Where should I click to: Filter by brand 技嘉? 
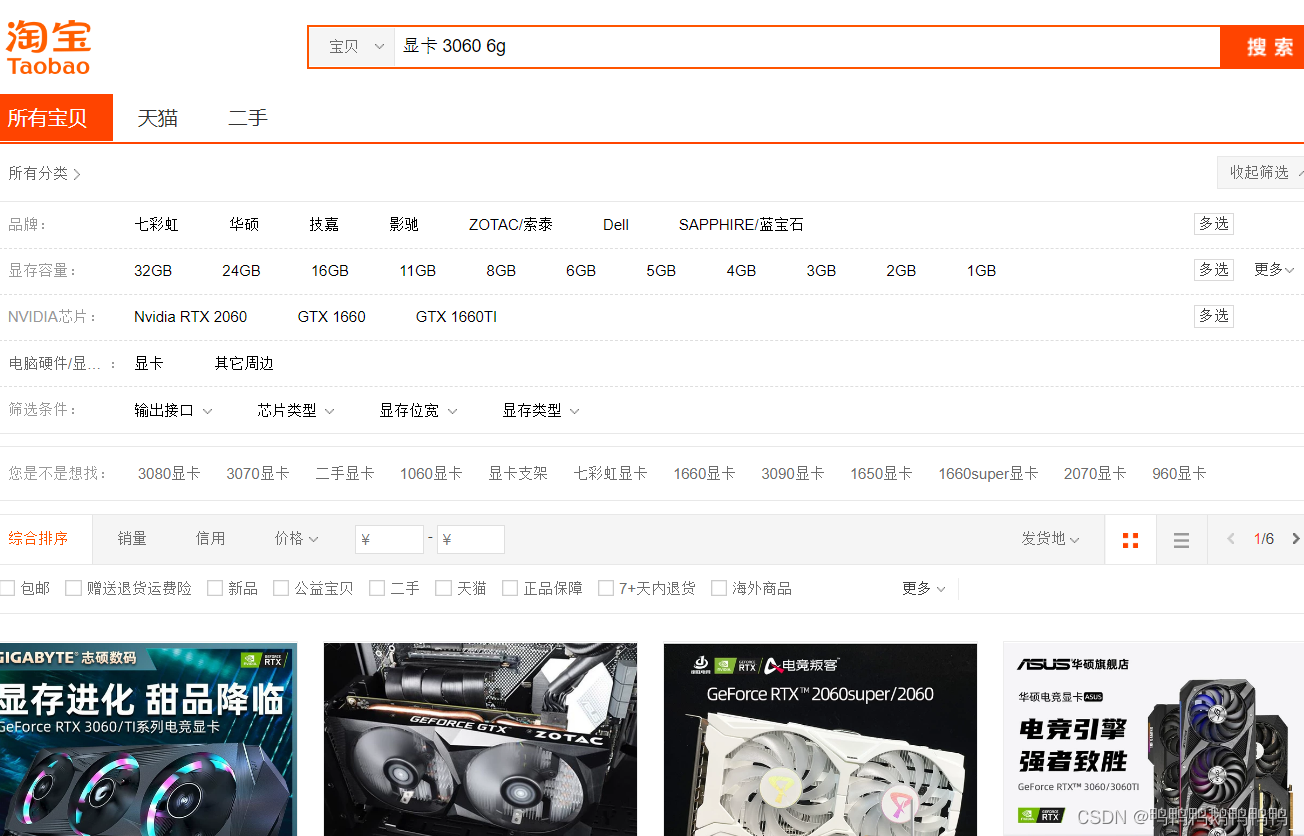point(324,225)
